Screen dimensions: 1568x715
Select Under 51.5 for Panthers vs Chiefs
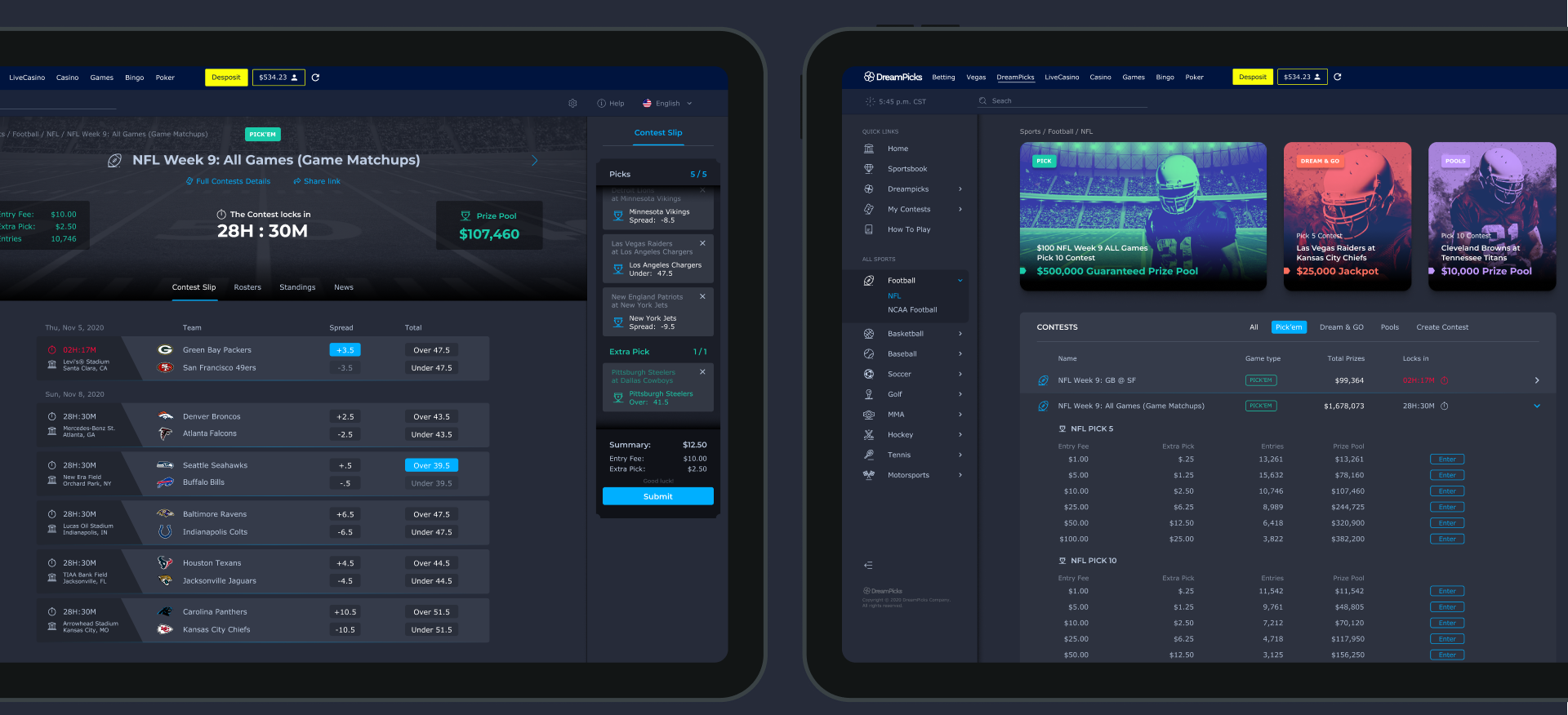(431, 630)
